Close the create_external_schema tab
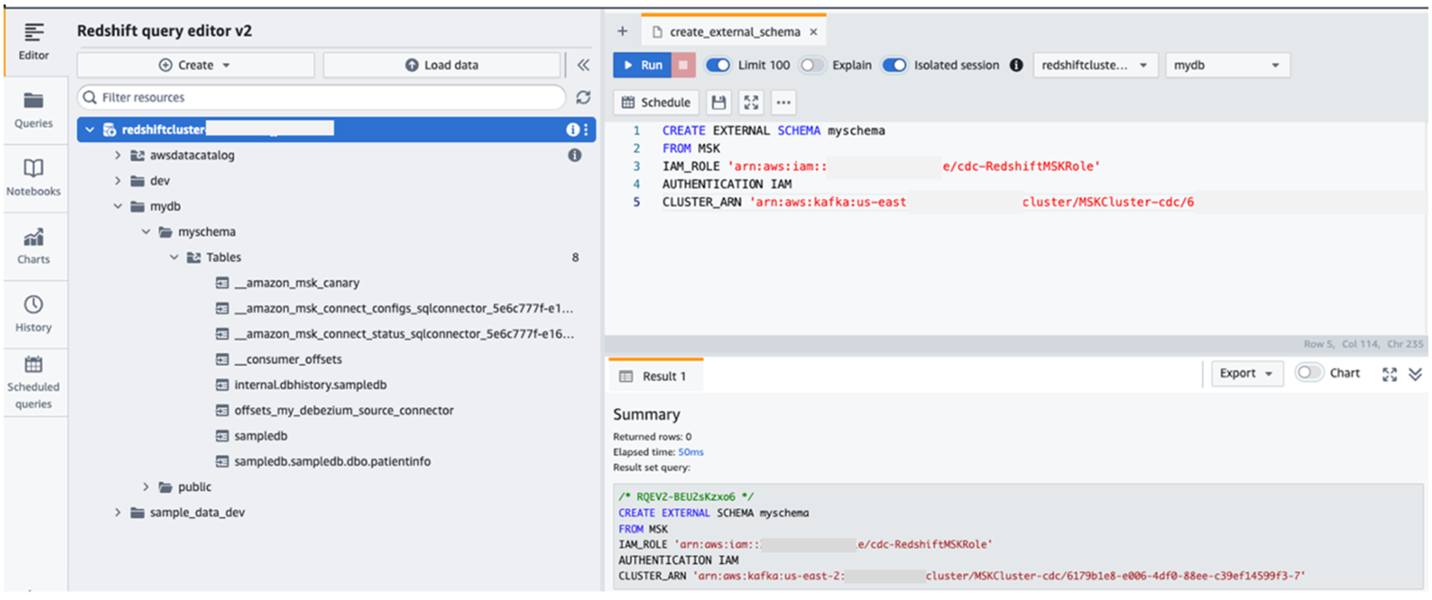1432x600 pixels. click(813, 32)
